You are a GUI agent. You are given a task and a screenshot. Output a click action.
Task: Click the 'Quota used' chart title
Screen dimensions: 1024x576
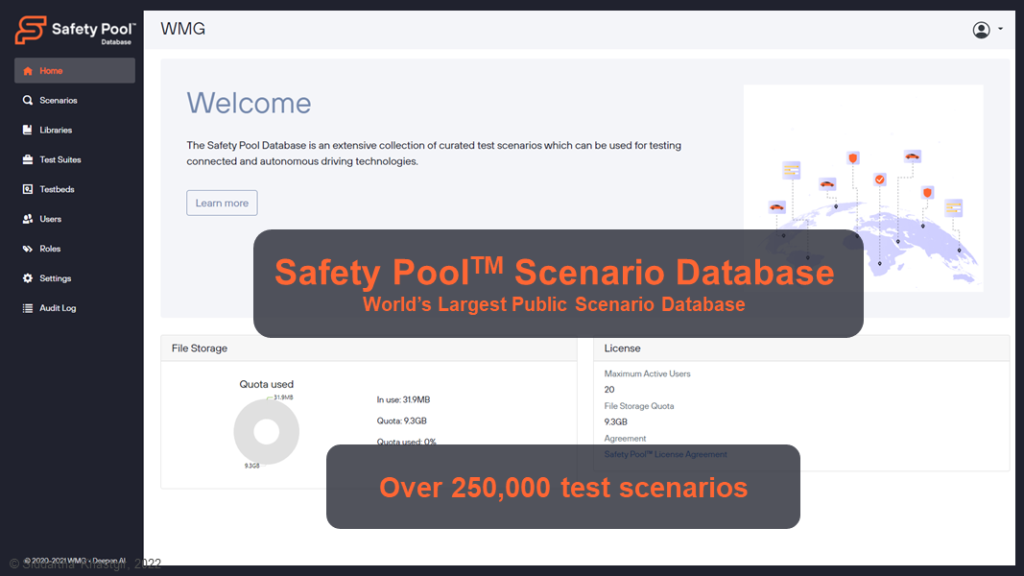(266, 385)
